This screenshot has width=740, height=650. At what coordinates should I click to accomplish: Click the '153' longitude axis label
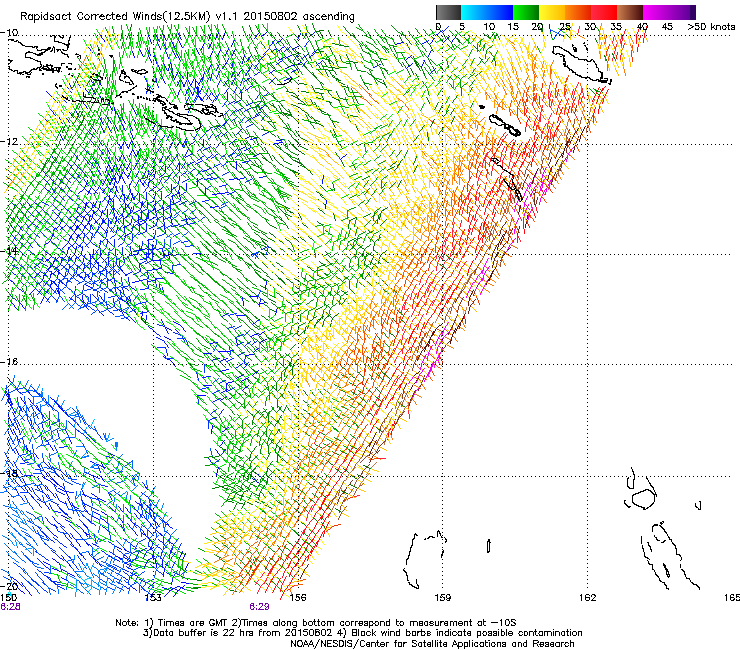(x=153, y=598)
